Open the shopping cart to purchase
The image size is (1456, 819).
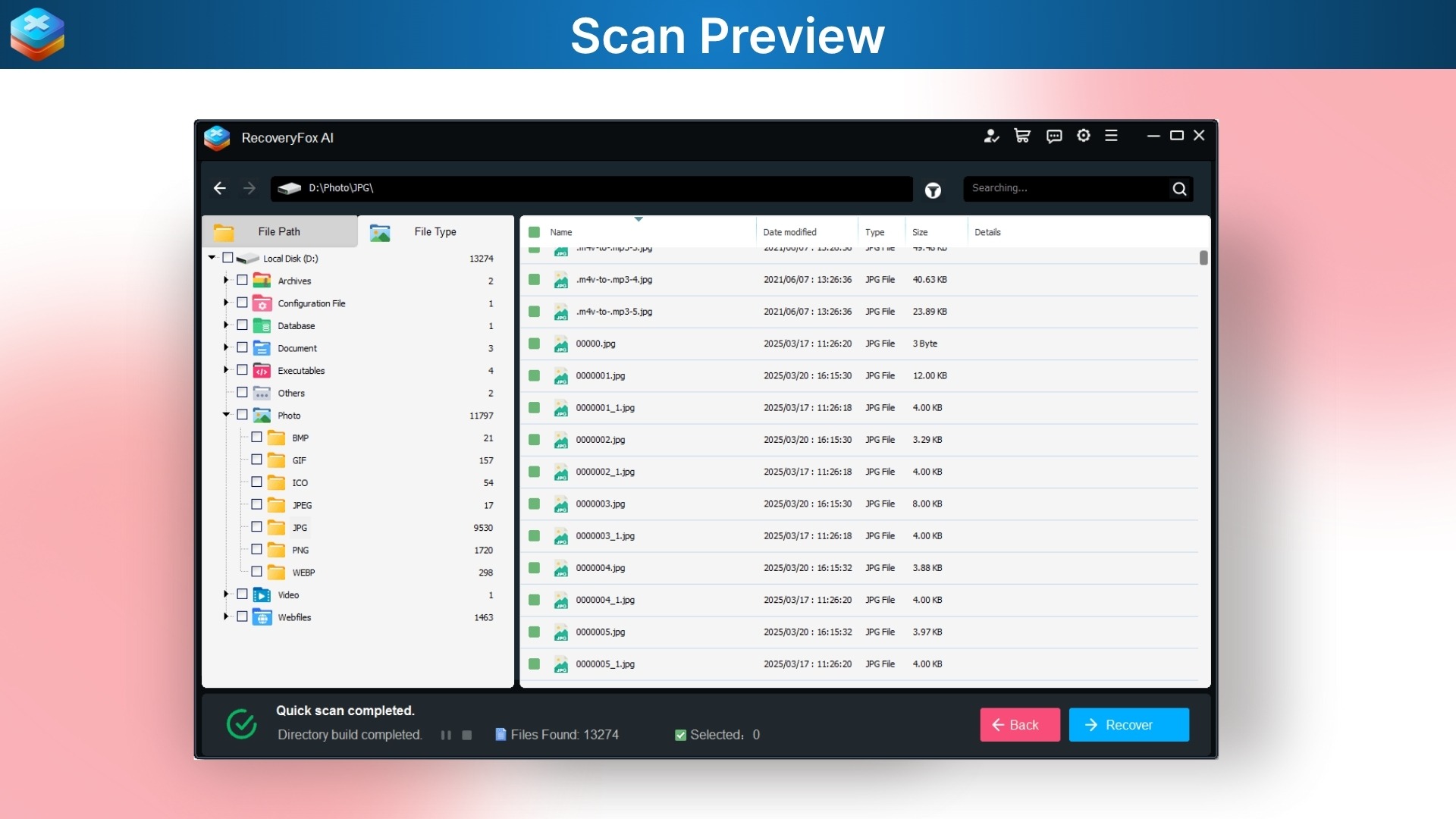[1022, 136]
